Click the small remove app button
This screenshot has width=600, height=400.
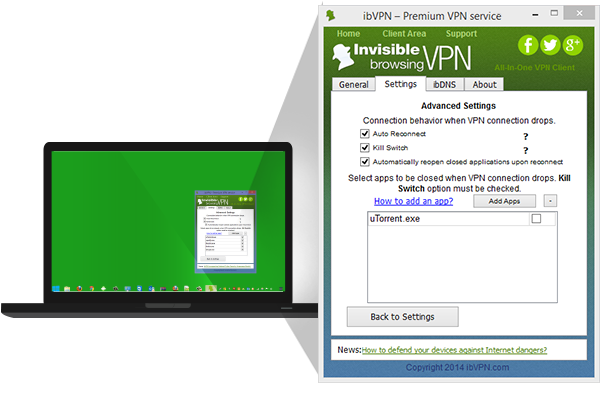(x=550, y=201)
